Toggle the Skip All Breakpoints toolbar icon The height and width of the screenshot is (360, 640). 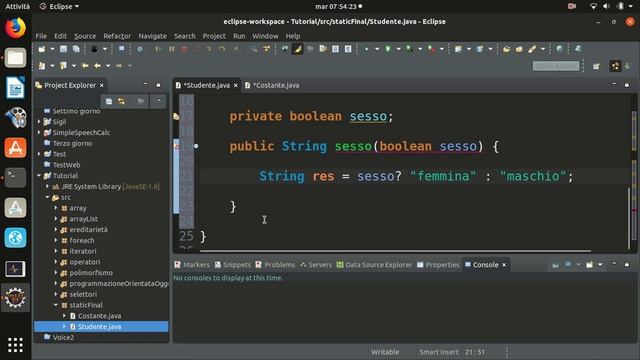[140, 49]
